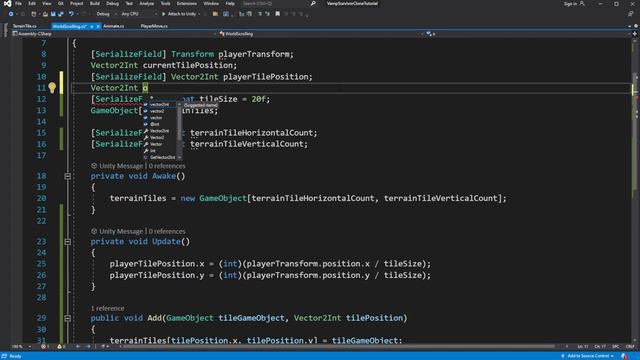Close the WorldScrolling.cs tab

coord(98,26)
